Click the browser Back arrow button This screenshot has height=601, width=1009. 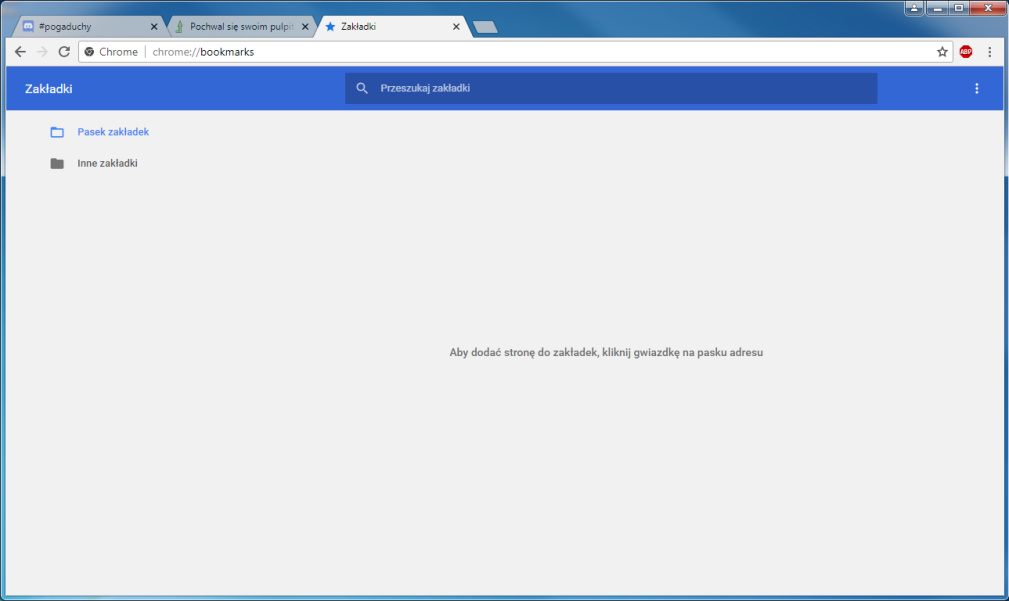pyautogui.click(x=20, y=52)
